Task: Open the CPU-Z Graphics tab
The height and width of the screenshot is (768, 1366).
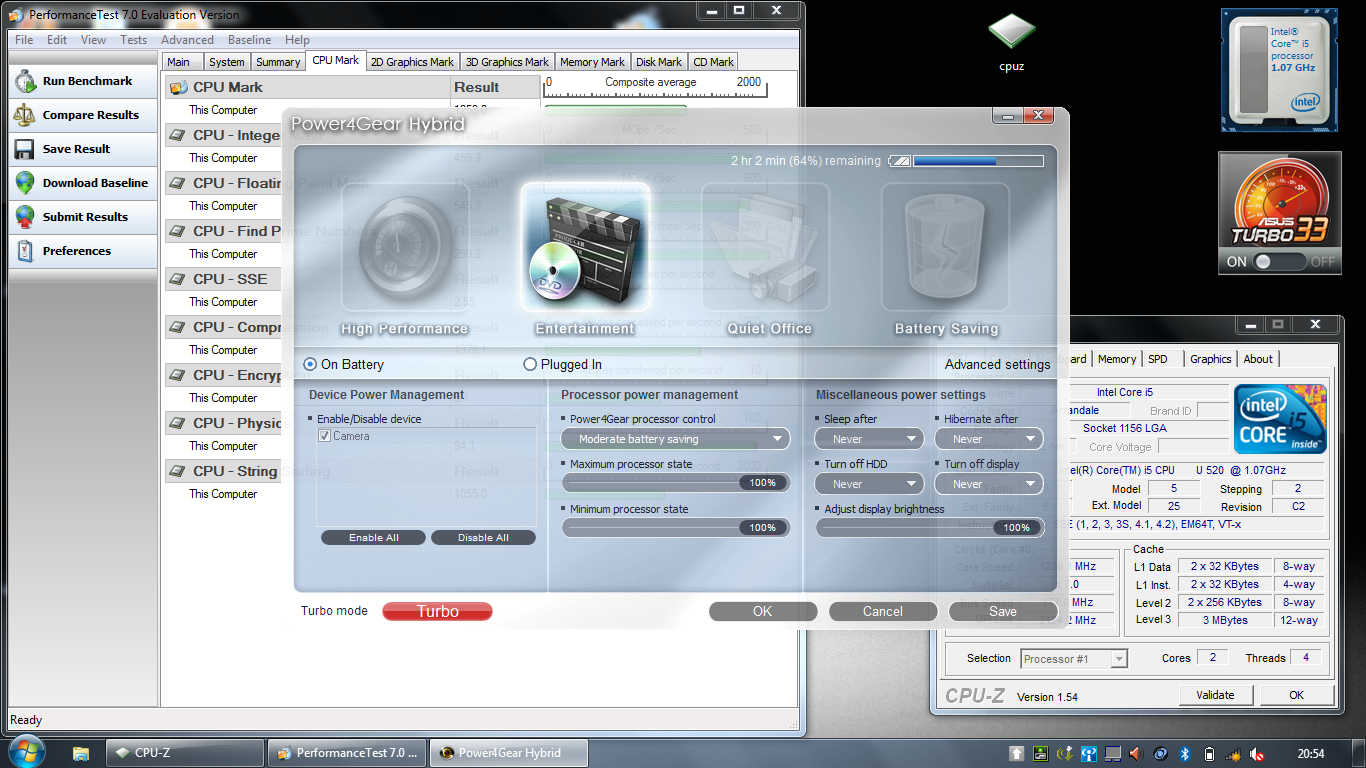Action: click(1210, 359)
